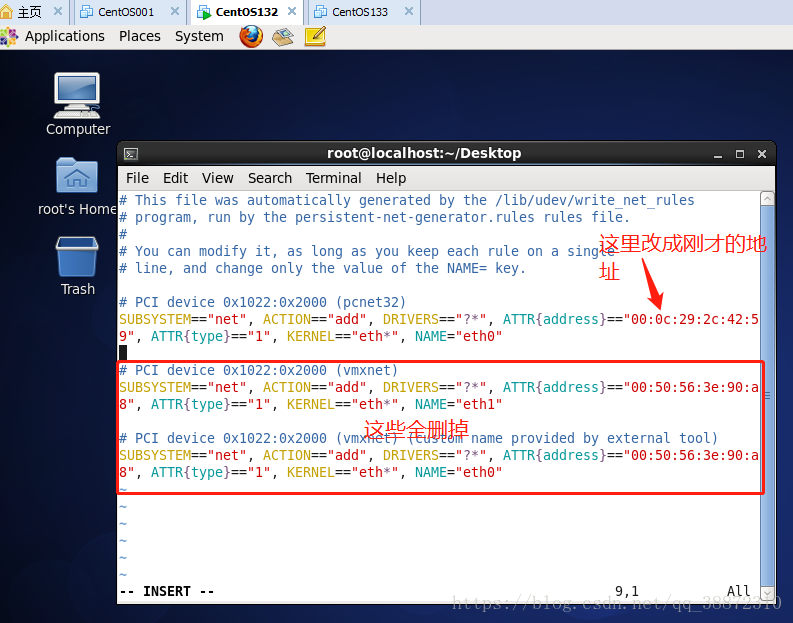This screenshot has width=793, height=623.
Task: Open the Terminal menu
Action: coord(333,178)
